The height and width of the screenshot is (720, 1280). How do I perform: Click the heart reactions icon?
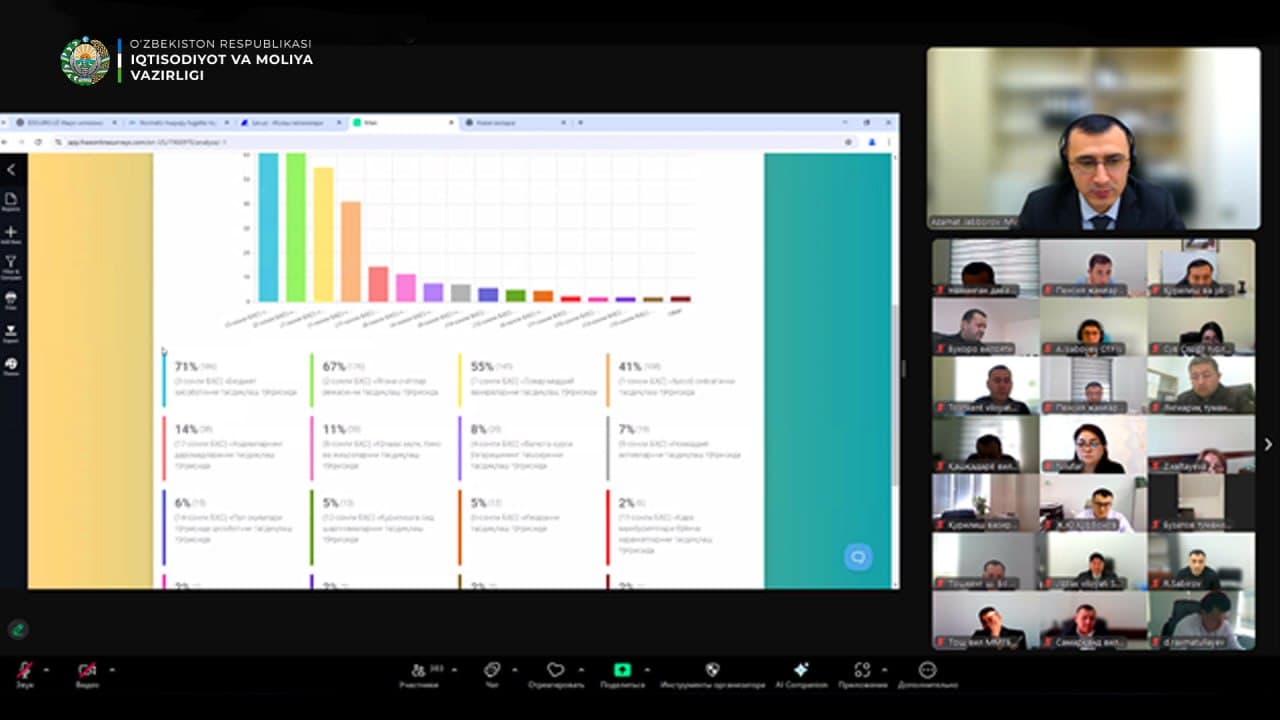555,670
